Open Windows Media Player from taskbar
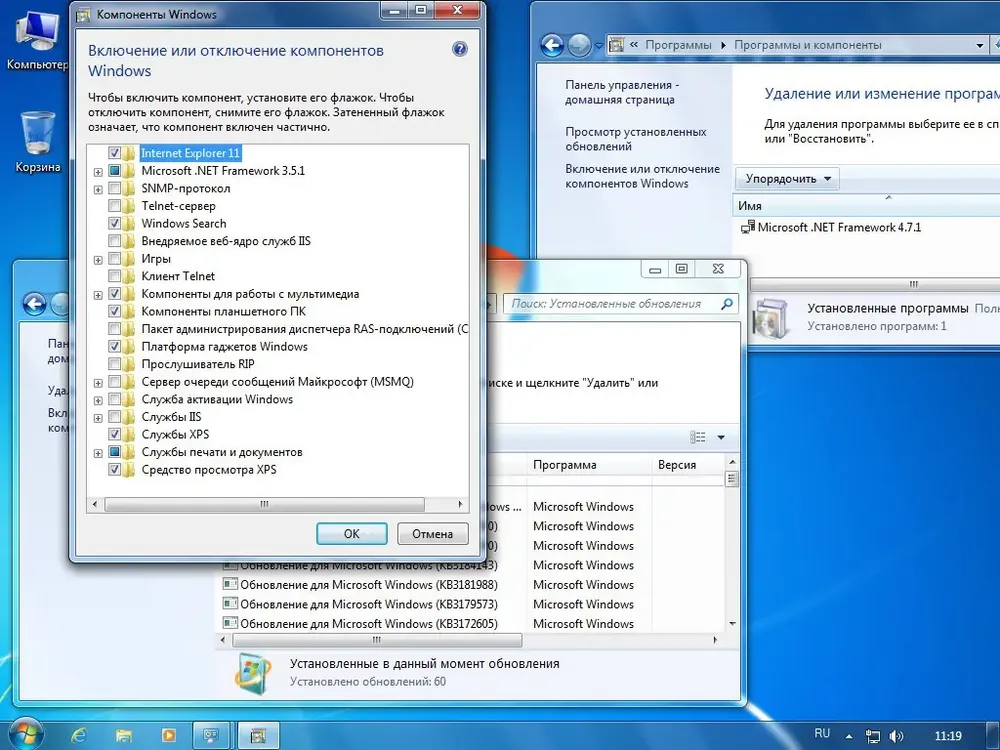 click(168, 735)
